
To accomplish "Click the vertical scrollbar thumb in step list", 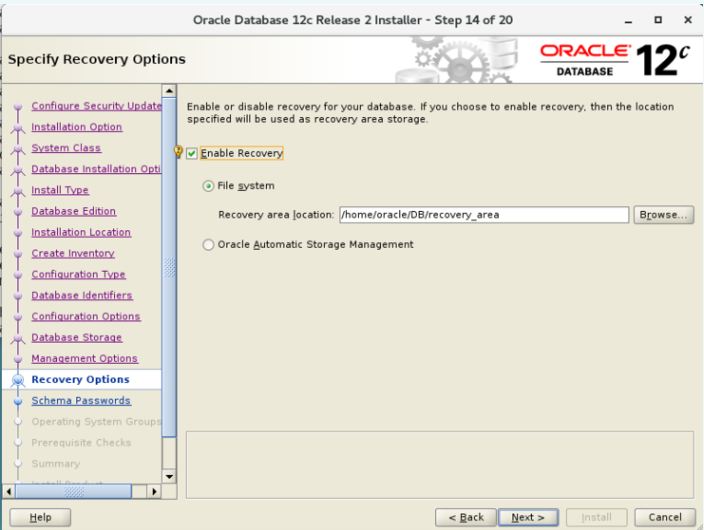I will tap(169, 267).
